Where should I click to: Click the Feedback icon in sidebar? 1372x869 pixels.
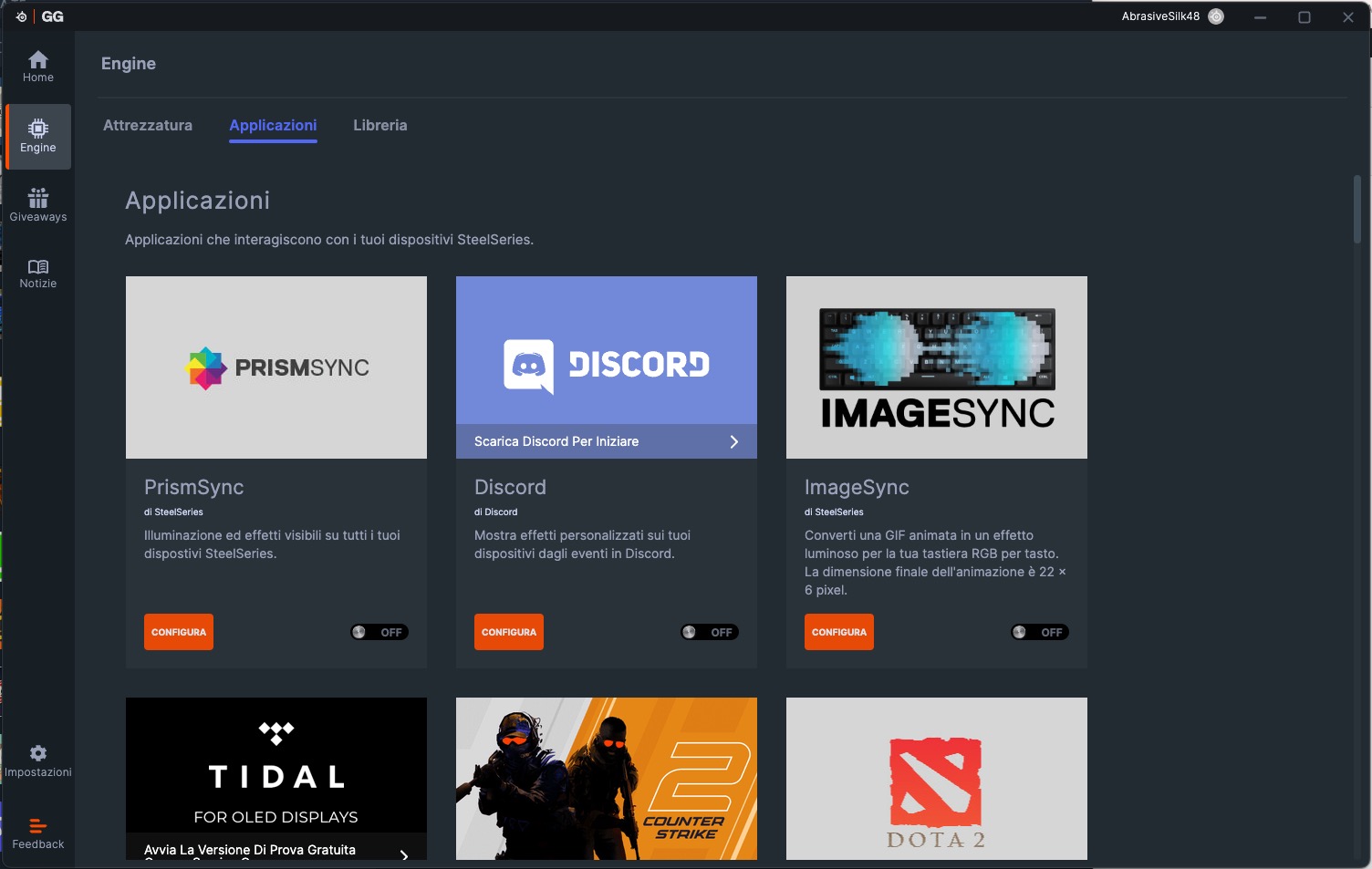[38, 826]
